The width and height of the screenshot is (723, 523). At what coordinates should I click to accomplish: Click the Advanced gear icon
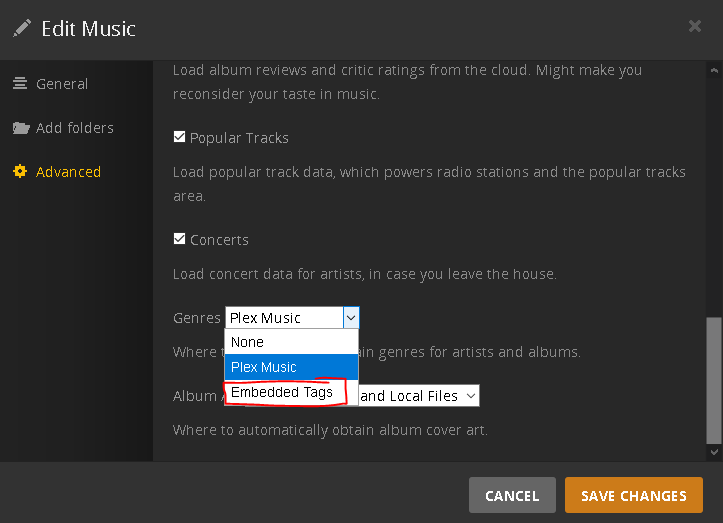coord(20,172)
